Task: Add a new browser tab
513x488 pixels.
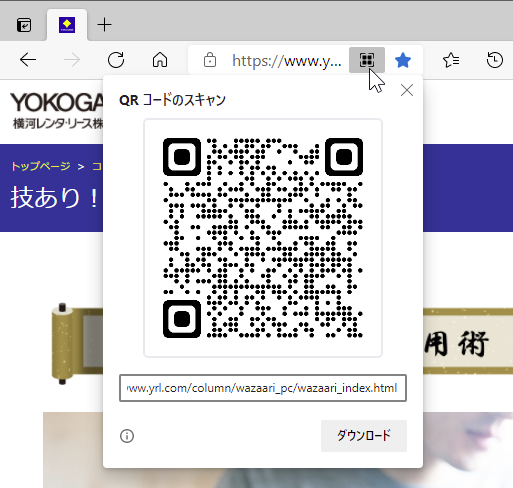Action: 104,25
